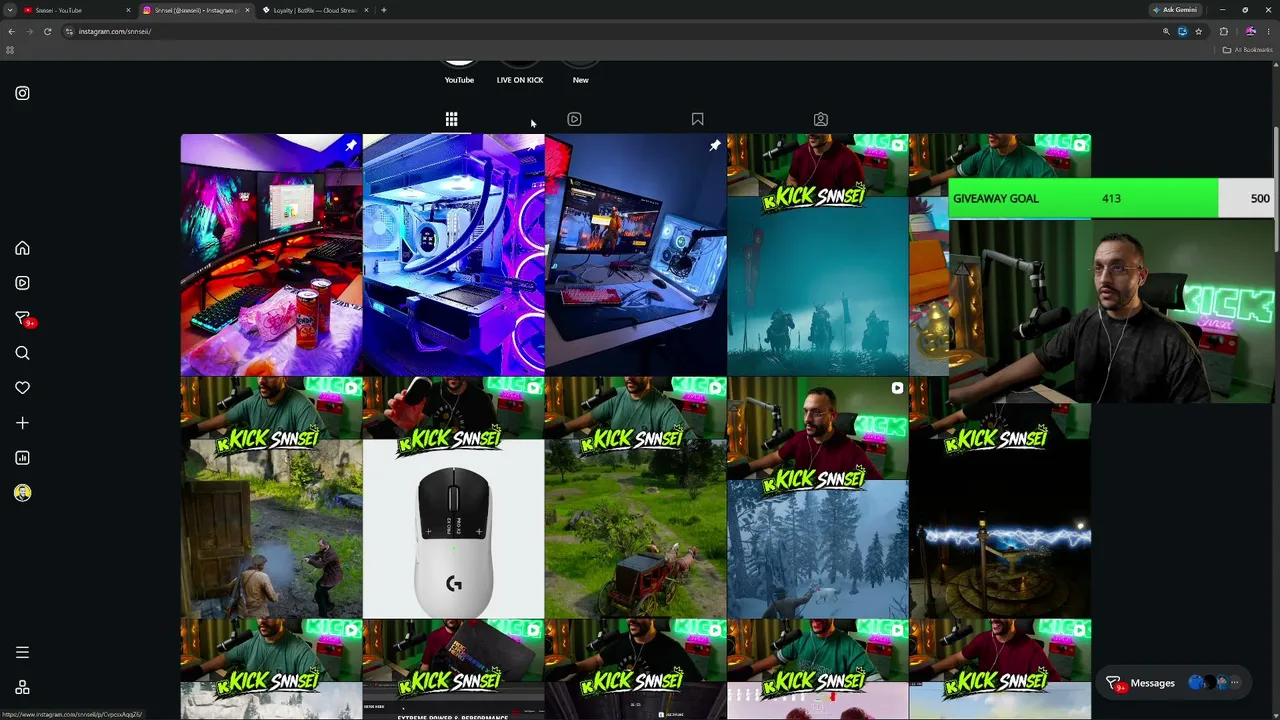Click the Instagram logo in the sidebar

(22, 93)
